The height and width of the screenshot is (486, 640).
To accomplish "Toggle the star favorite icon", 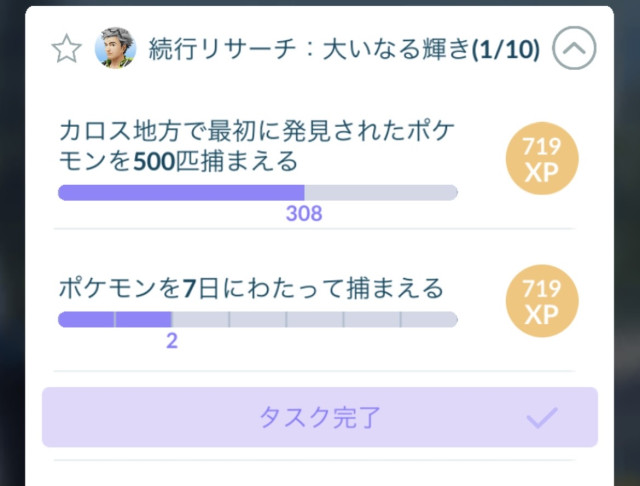I will 66,50.
